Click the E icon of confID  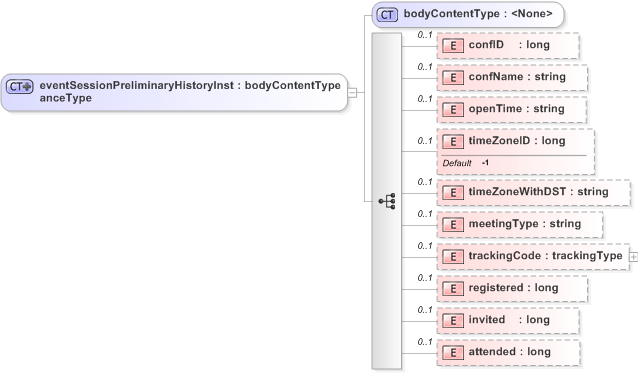click(x=452, y=46)
